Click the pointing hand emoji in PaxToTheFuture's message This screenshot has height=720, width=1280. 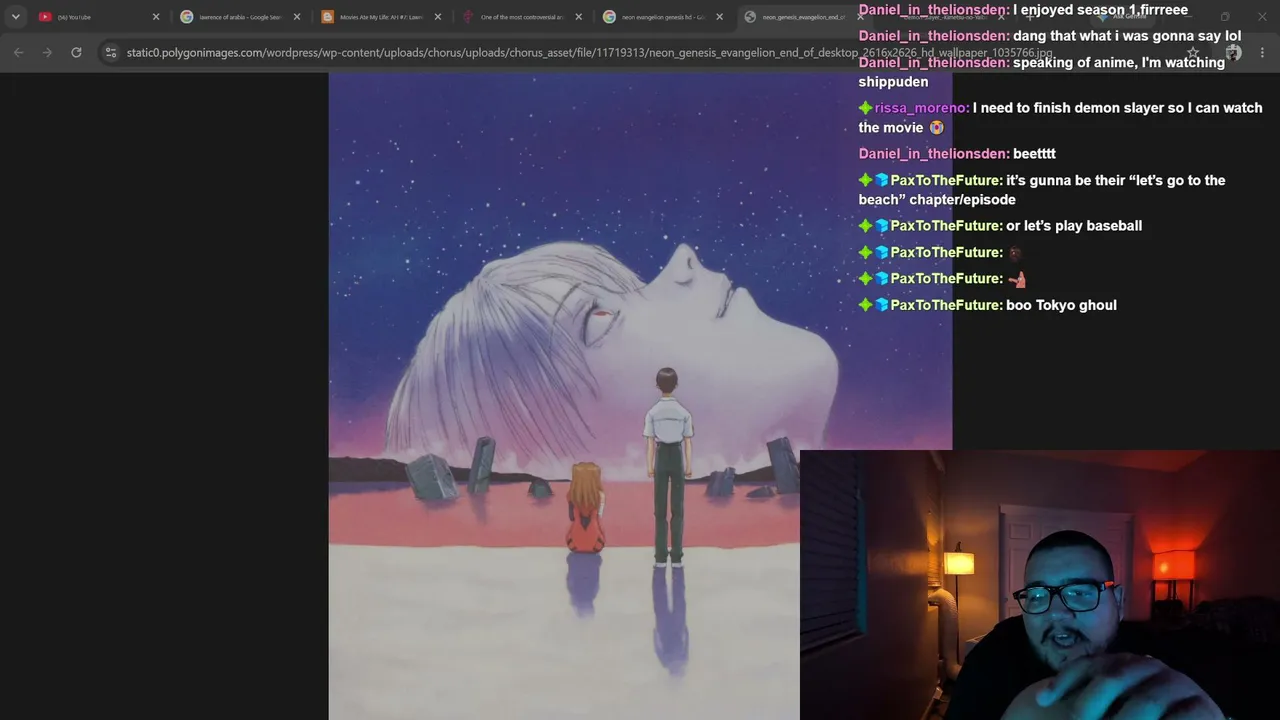click(1017, 279)
